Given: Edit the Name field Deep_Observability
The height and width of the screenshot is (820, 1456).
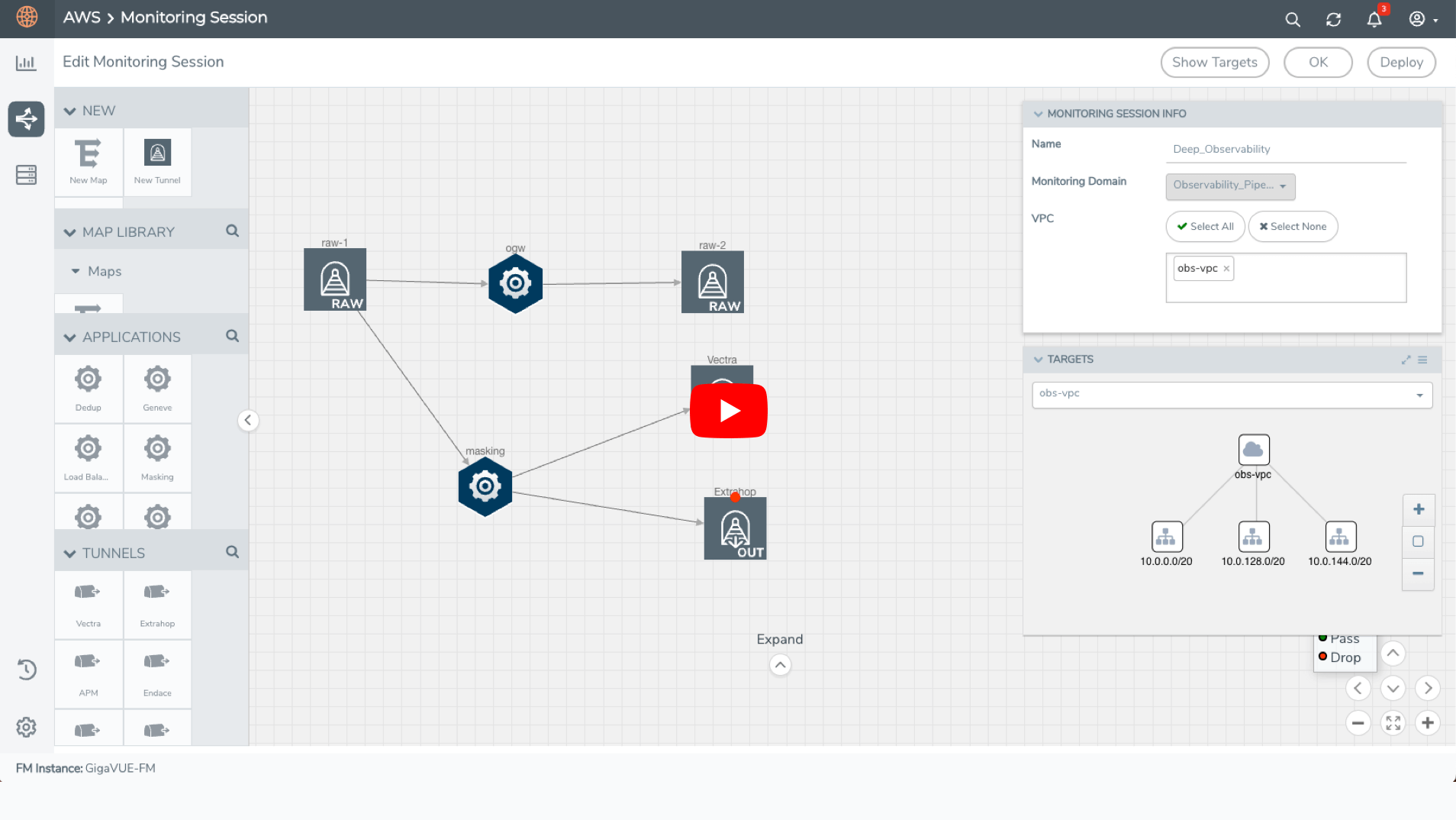Looking at the screenshot, I should coord(1286,149).
